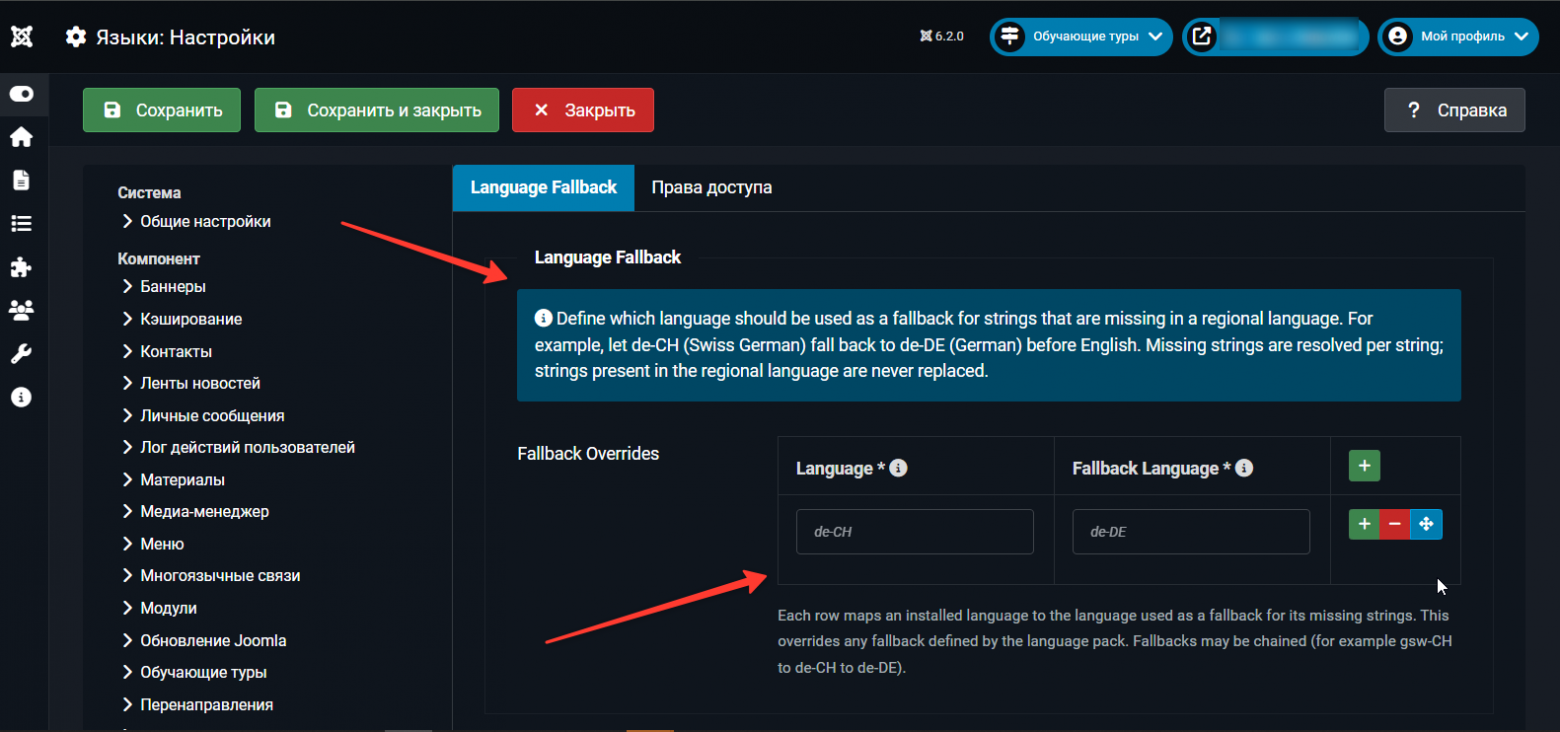This screenshot has width=1560, height=732.
Task: Open the Content file sidebar icon
Action: (21, 180)
